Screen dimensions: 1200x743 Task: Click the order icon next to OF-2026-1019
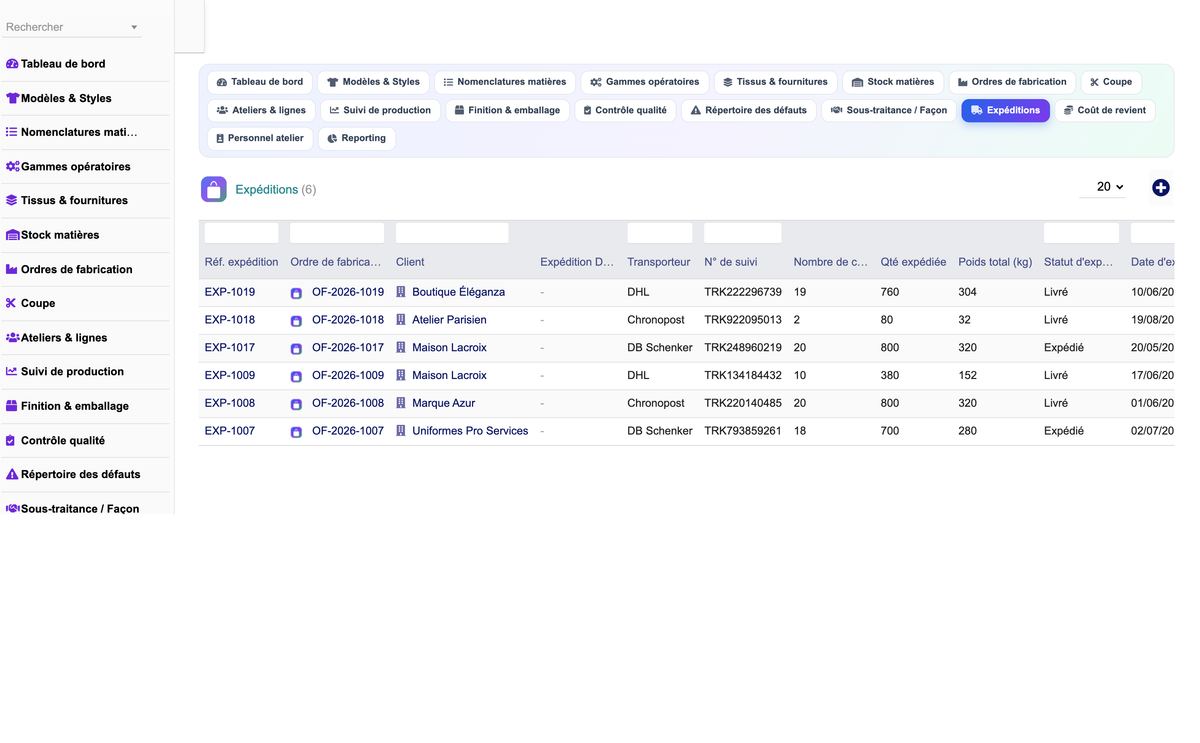coord(296,293)
